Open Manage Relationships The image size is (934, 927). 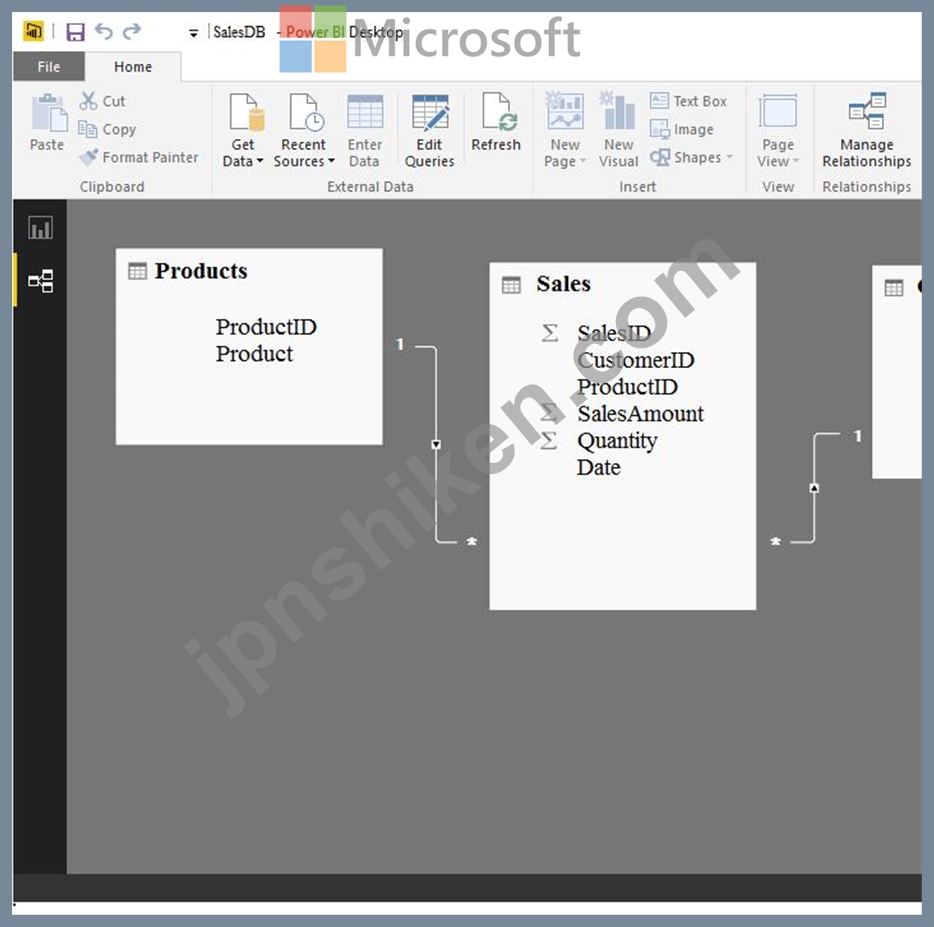867,130
